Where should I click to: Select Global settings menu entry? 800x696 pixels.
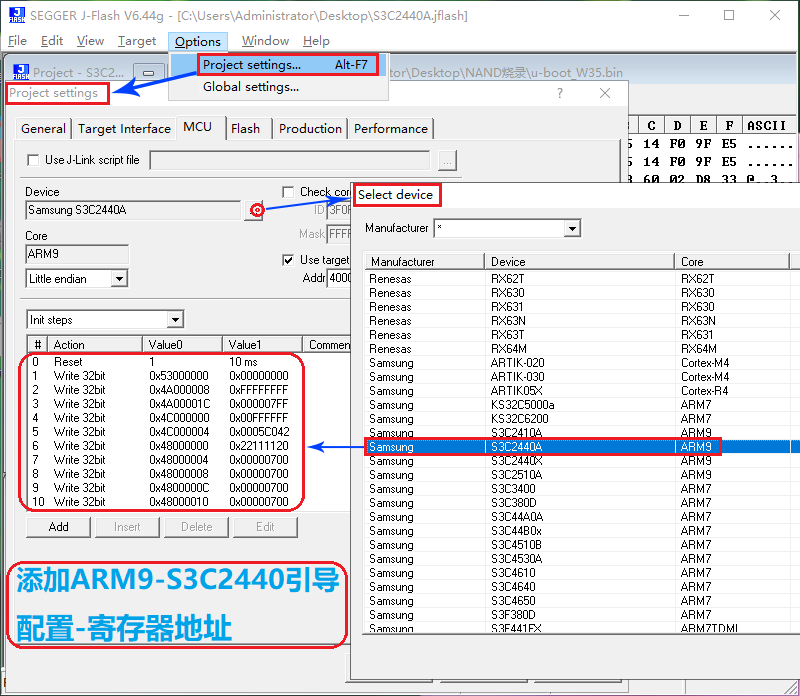[250, 87]
